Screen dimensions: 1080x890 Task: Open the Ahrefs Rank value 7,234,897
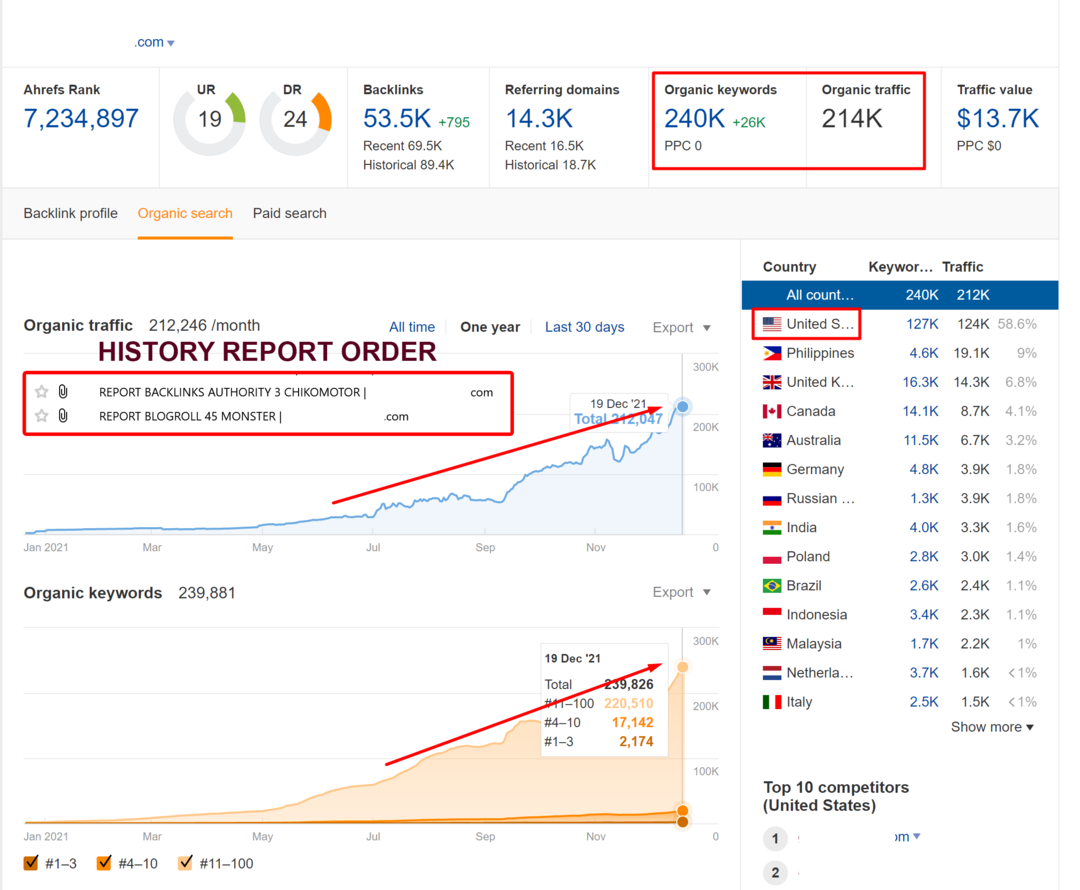pyautogui.click(x=81, y=118)
